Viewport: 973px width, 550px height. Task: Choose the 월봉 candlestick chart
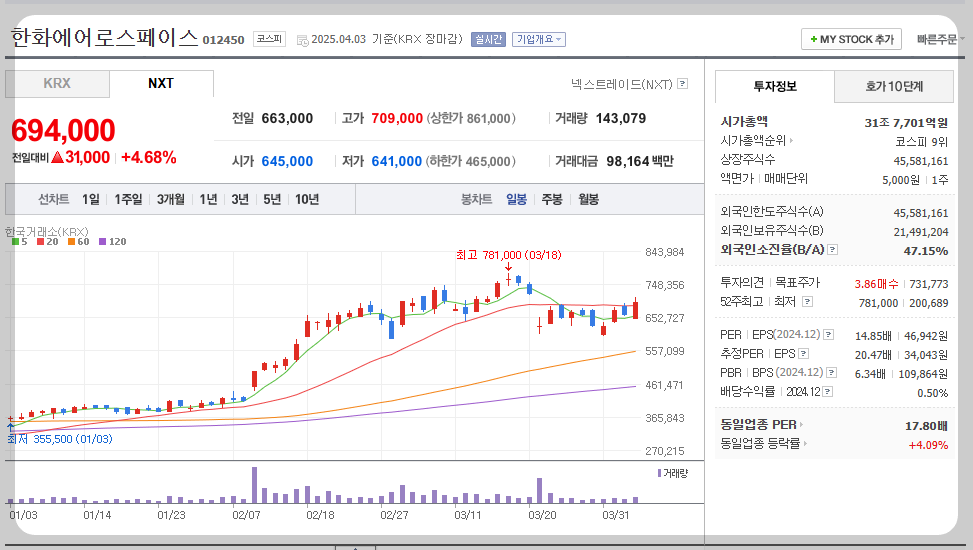(x=588, y=199)
